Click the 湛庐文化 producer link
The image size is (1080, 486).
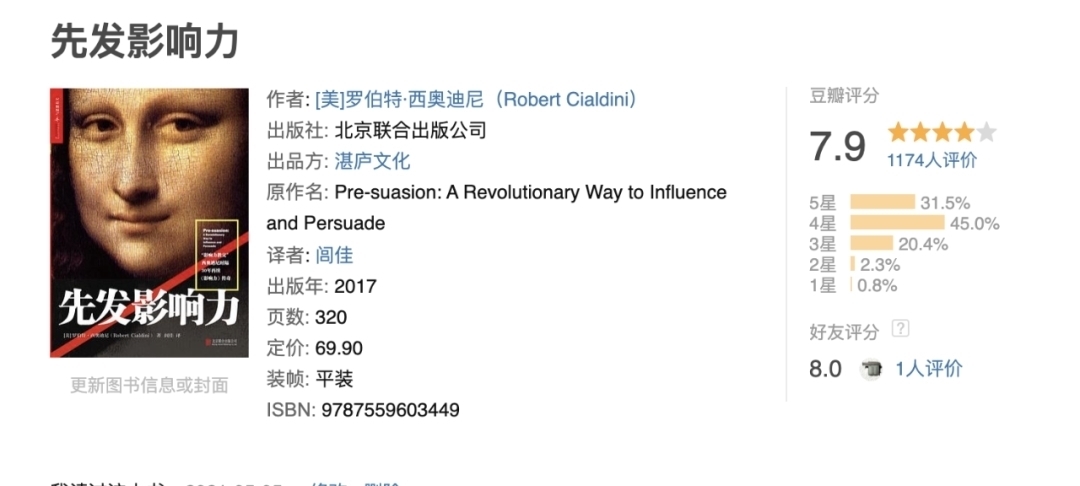tap(372, 161)
